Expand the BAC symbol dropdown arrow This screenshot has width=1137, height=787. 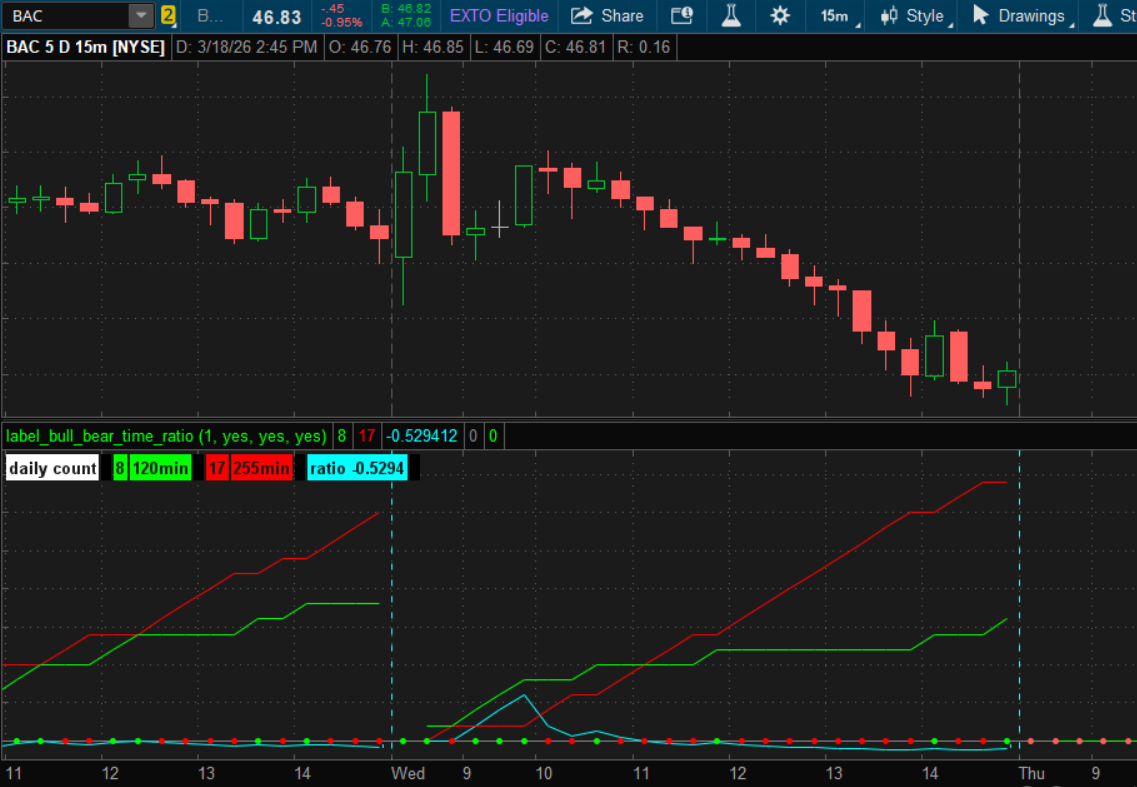coord(142,16)
